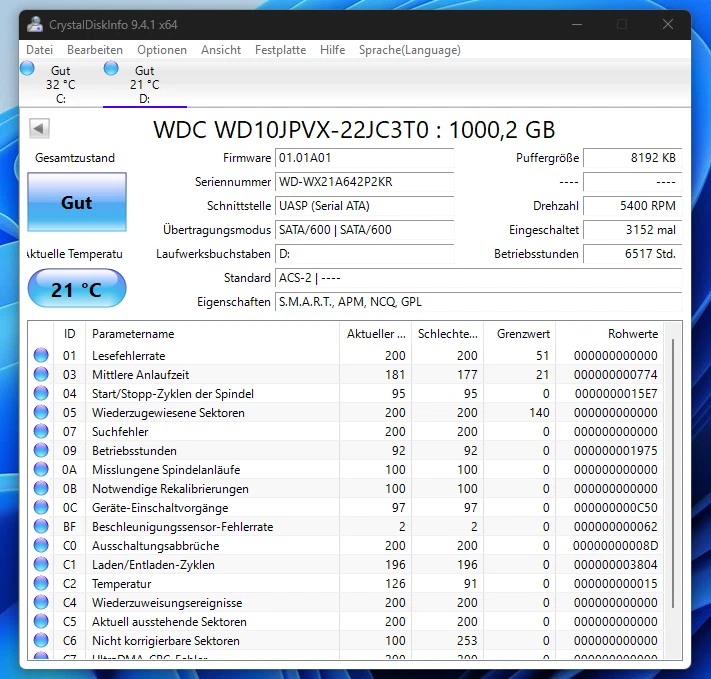Click the Schlechte... column header
711x679 pixels.
[x=448, y=334]
